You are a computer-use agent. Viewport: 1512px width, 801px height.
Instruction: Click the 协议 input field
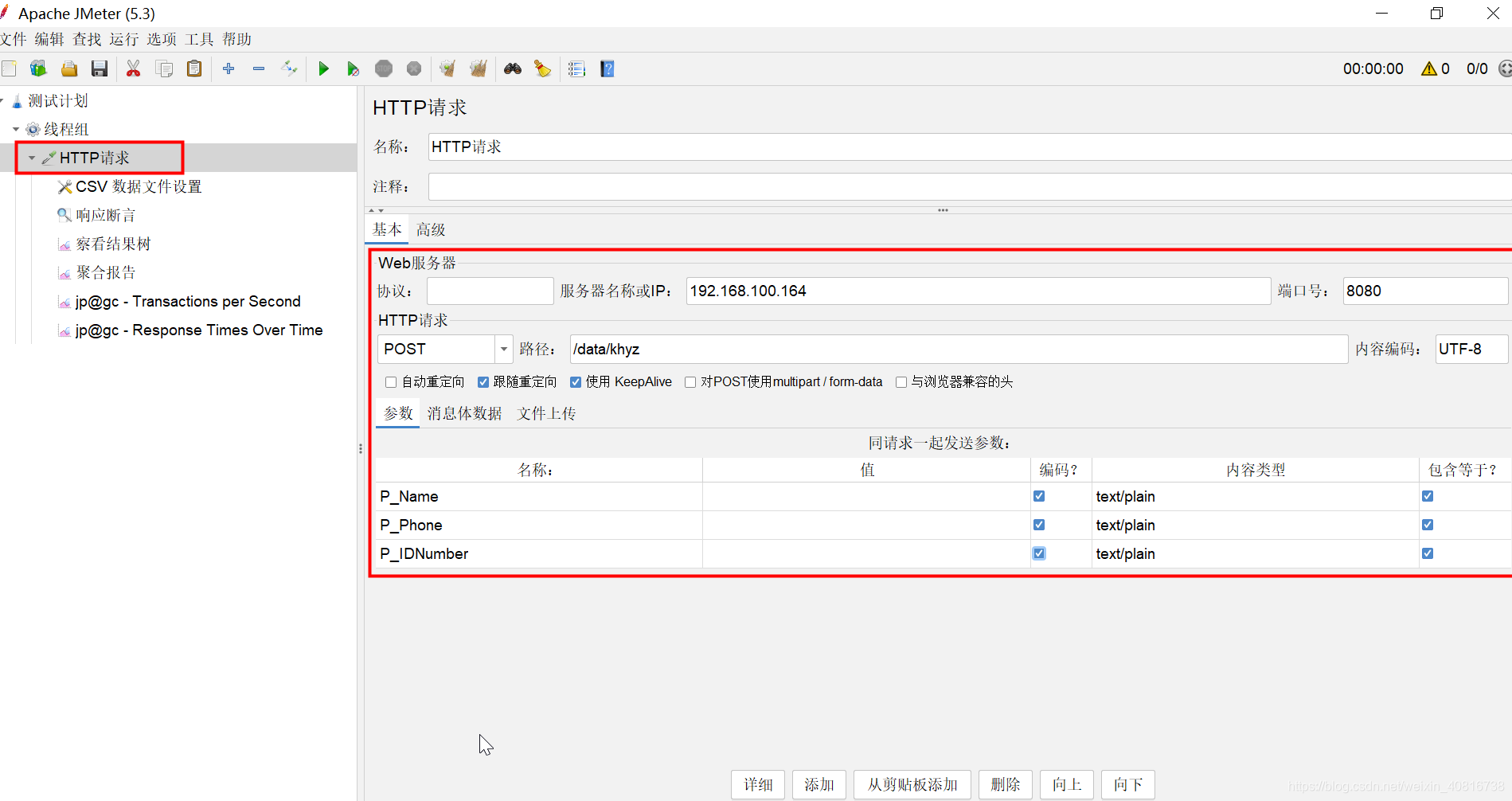[x=490, y=291]
